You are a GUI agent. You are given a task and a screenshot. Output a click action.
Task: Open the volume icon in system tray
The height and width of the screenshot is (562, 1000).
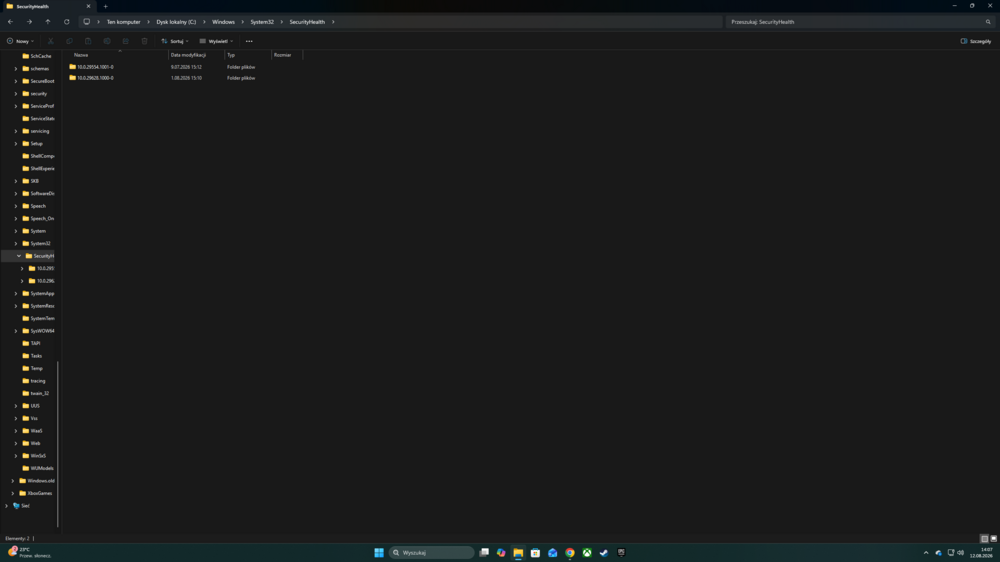(x=960, y=552)
